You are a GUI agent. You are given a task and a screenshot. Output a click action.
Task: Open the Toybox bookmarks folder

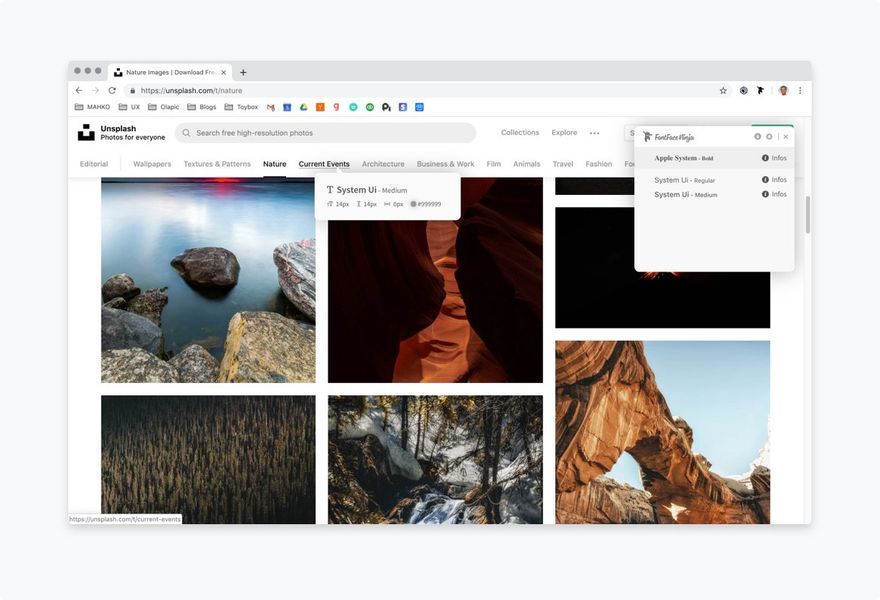[241, 107]
